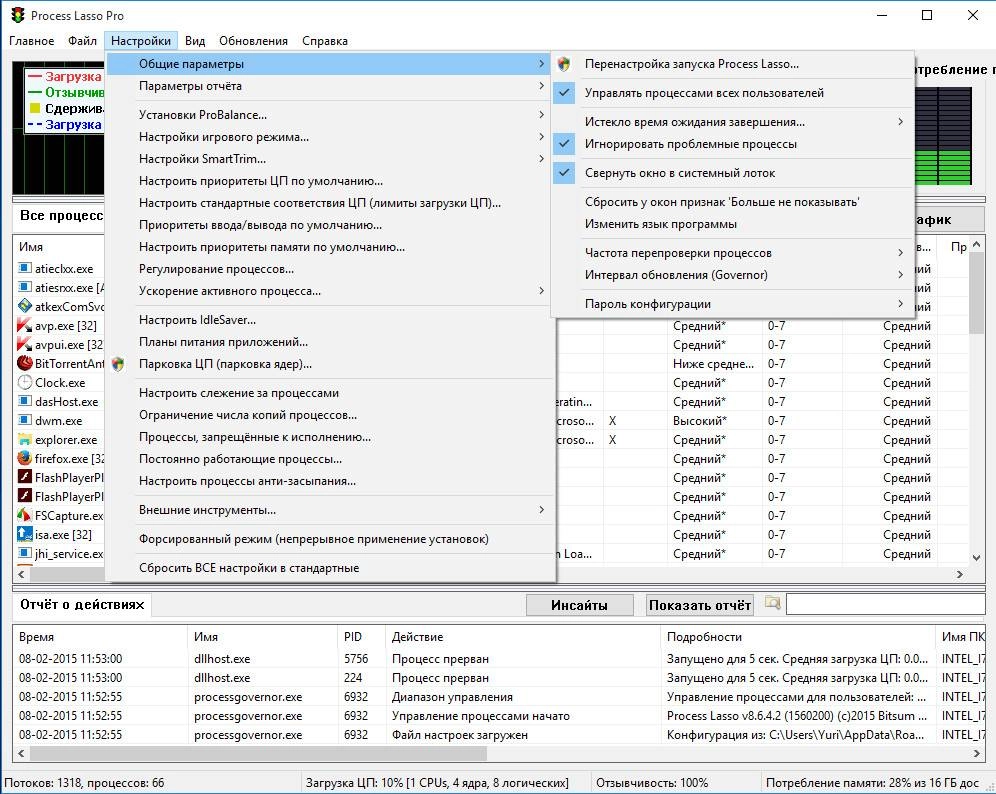Select the dasHost.exe process icon
The image size is (996, 794).
tap(25, 401)
